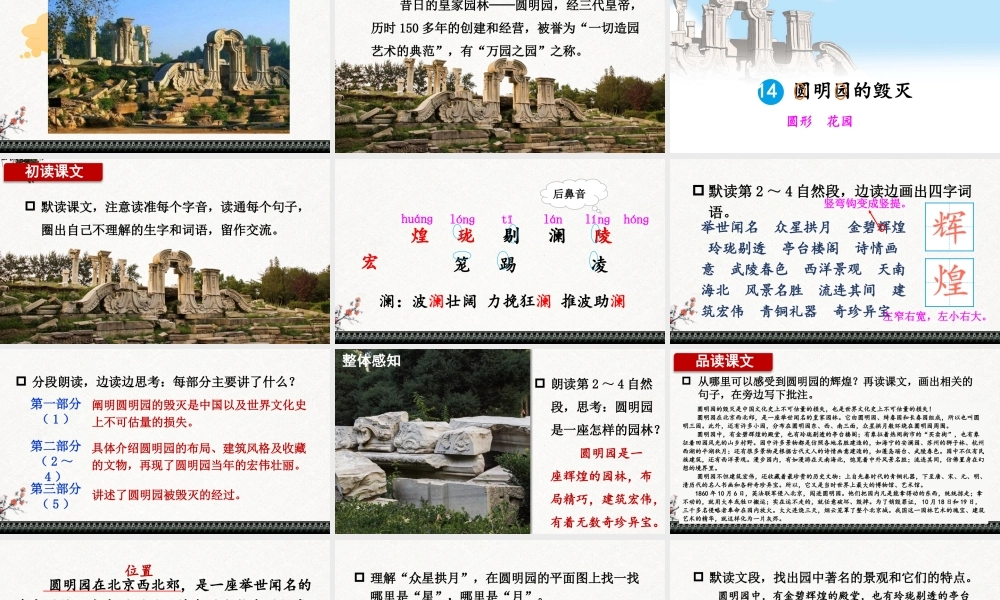This screenshot has width=1000, height=600.
Task: Open the pinyin slide with '后鼻音' bubble
Action: tap(500, 251)
